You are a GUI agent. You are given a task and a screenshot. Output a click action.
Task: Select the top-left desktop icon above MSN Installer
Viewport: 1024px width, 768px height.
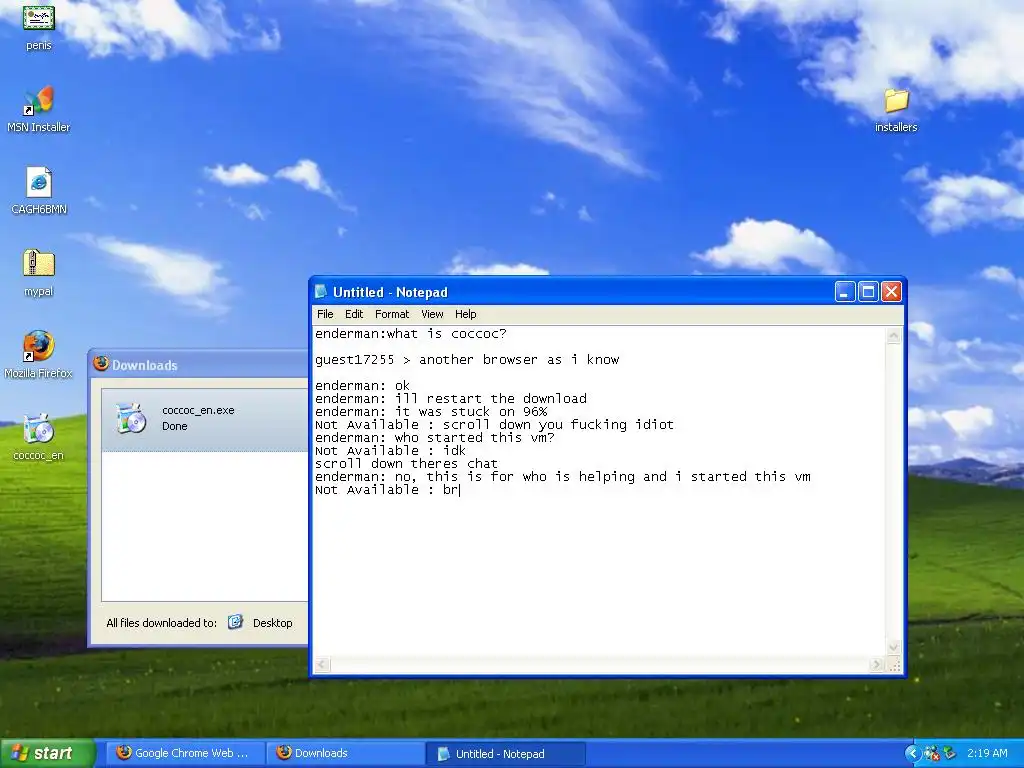(x=39, y=27)
